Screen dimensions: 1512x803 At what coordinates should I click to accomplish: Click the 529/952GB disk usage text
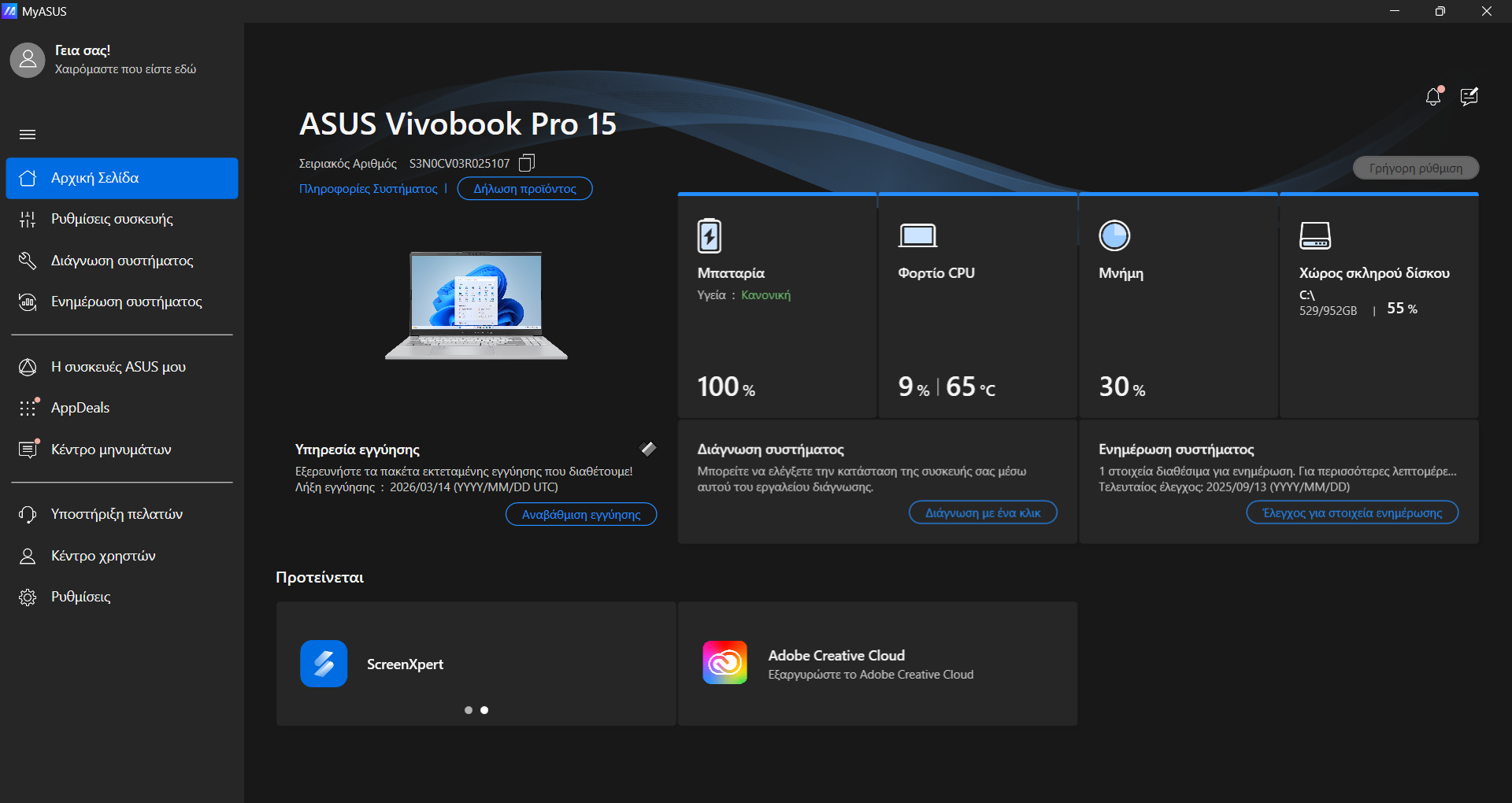tap(1328, 310)
